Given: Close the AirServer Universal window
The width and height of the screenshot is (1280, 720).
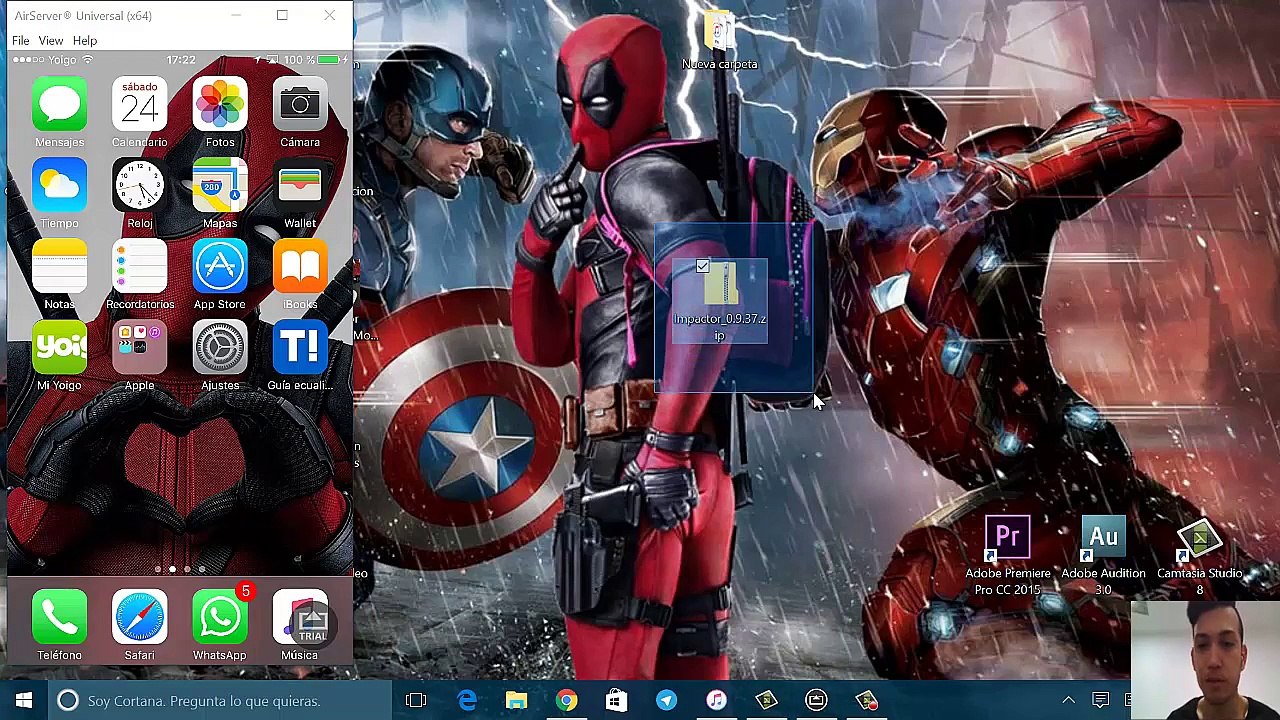Looking at the screenshot, I should point(329,15).
